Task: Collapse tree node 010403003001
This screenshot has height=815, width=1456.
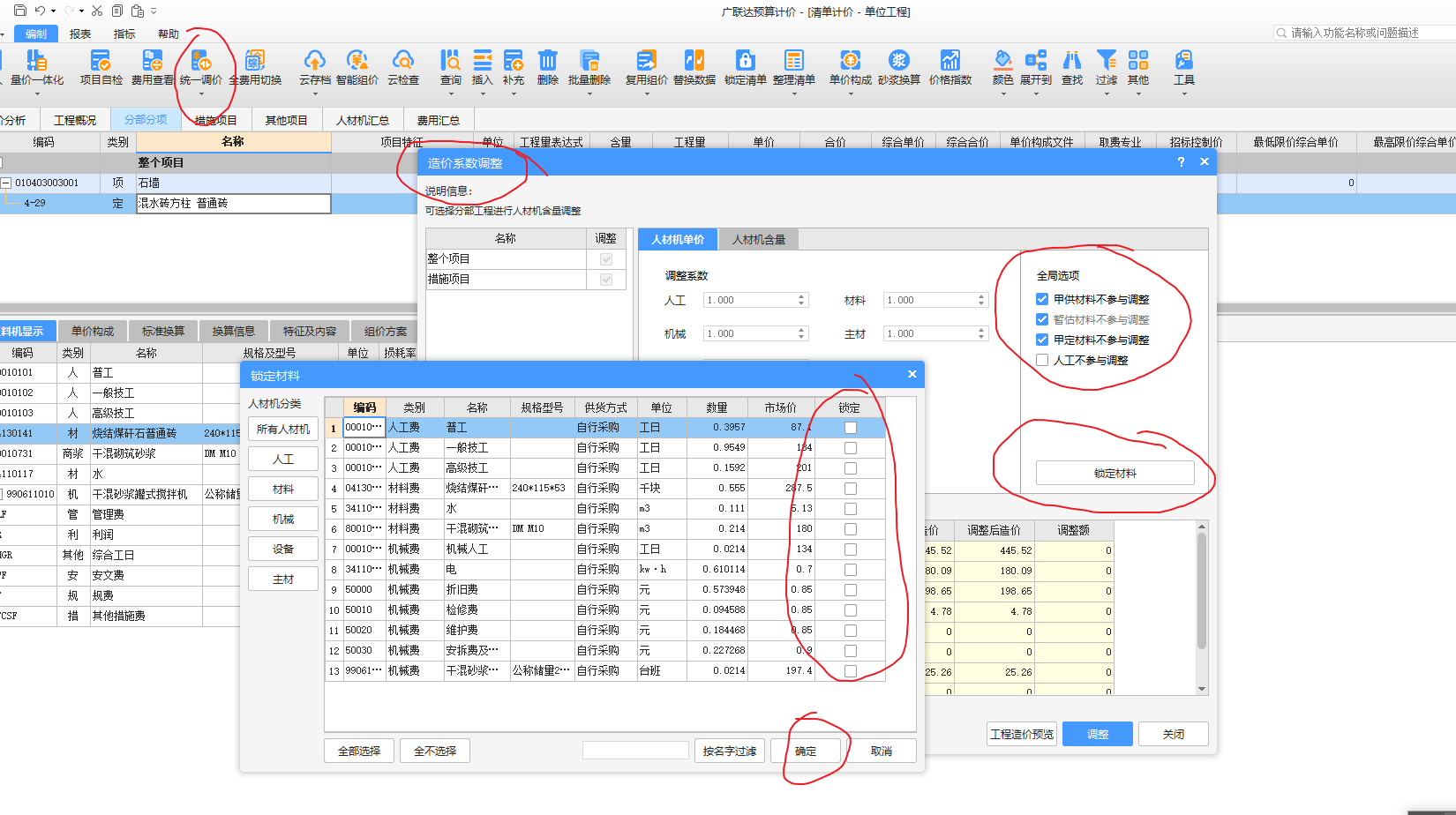Action: pos(6,183)
